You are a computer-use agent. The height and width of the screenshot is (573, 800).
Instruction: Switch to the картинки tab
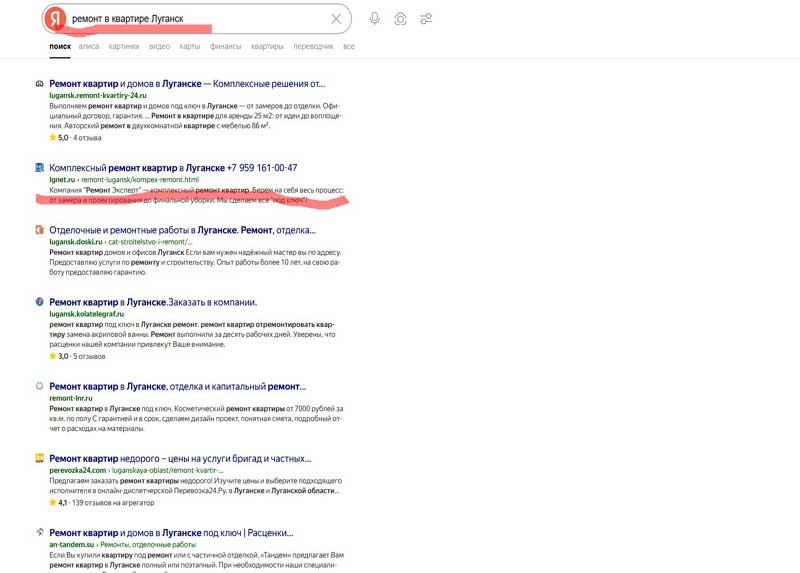click(124, 46)
